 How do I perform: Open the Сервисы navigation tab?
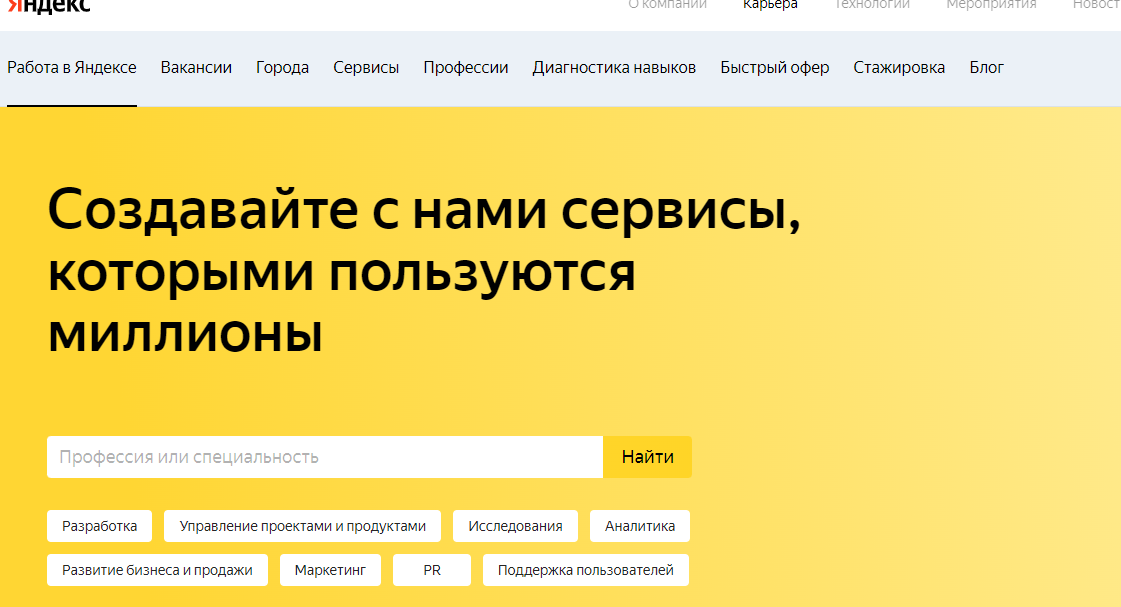[366, 68]
